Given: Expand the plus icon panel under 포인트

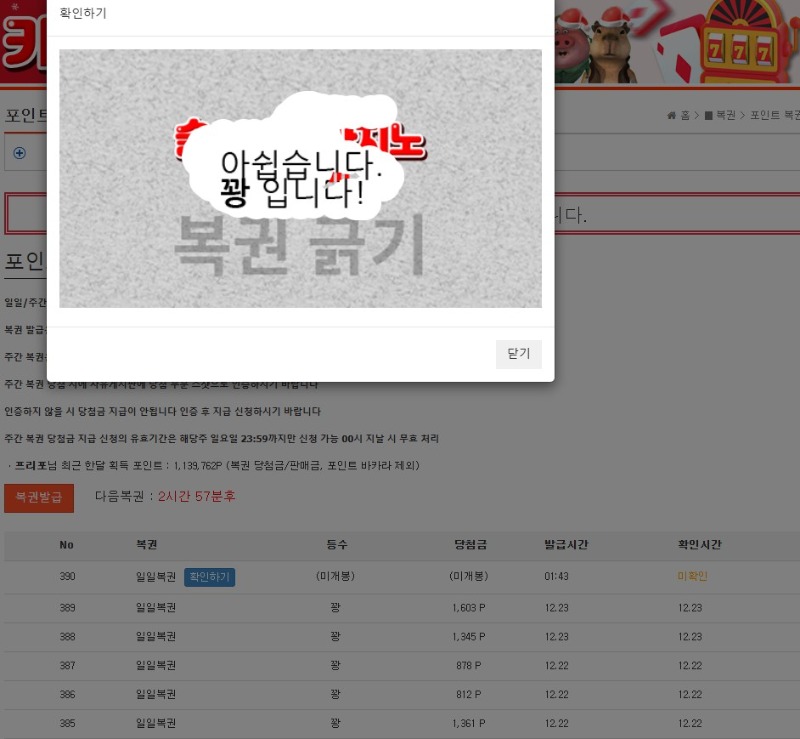Looking at the screenshot, I should click(20, 153).
